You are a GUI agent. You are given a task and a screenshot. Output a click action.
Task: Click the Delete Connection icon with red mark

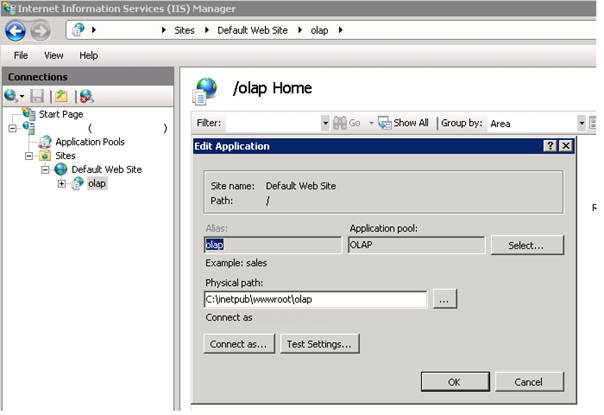[87, 96]
